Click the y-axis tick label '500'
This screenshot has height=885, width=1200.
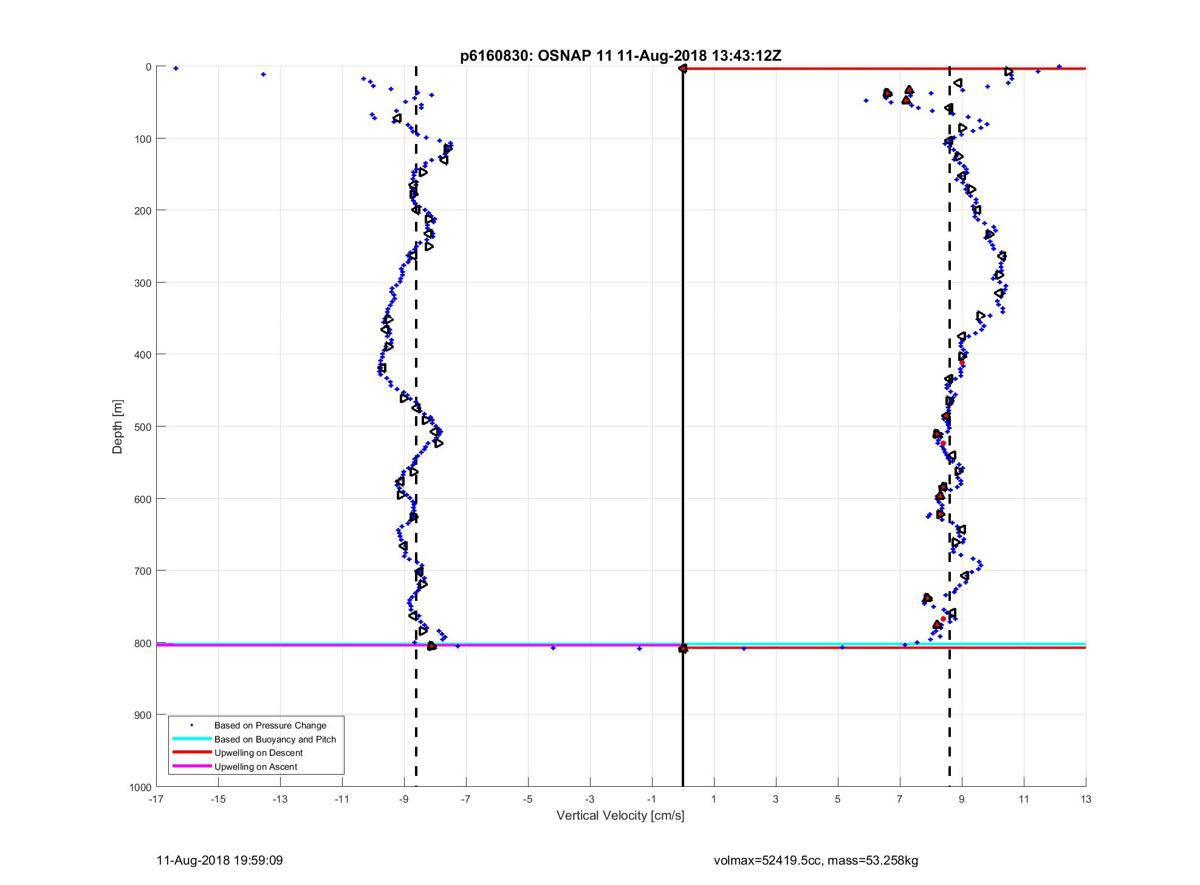click(143, 427)
